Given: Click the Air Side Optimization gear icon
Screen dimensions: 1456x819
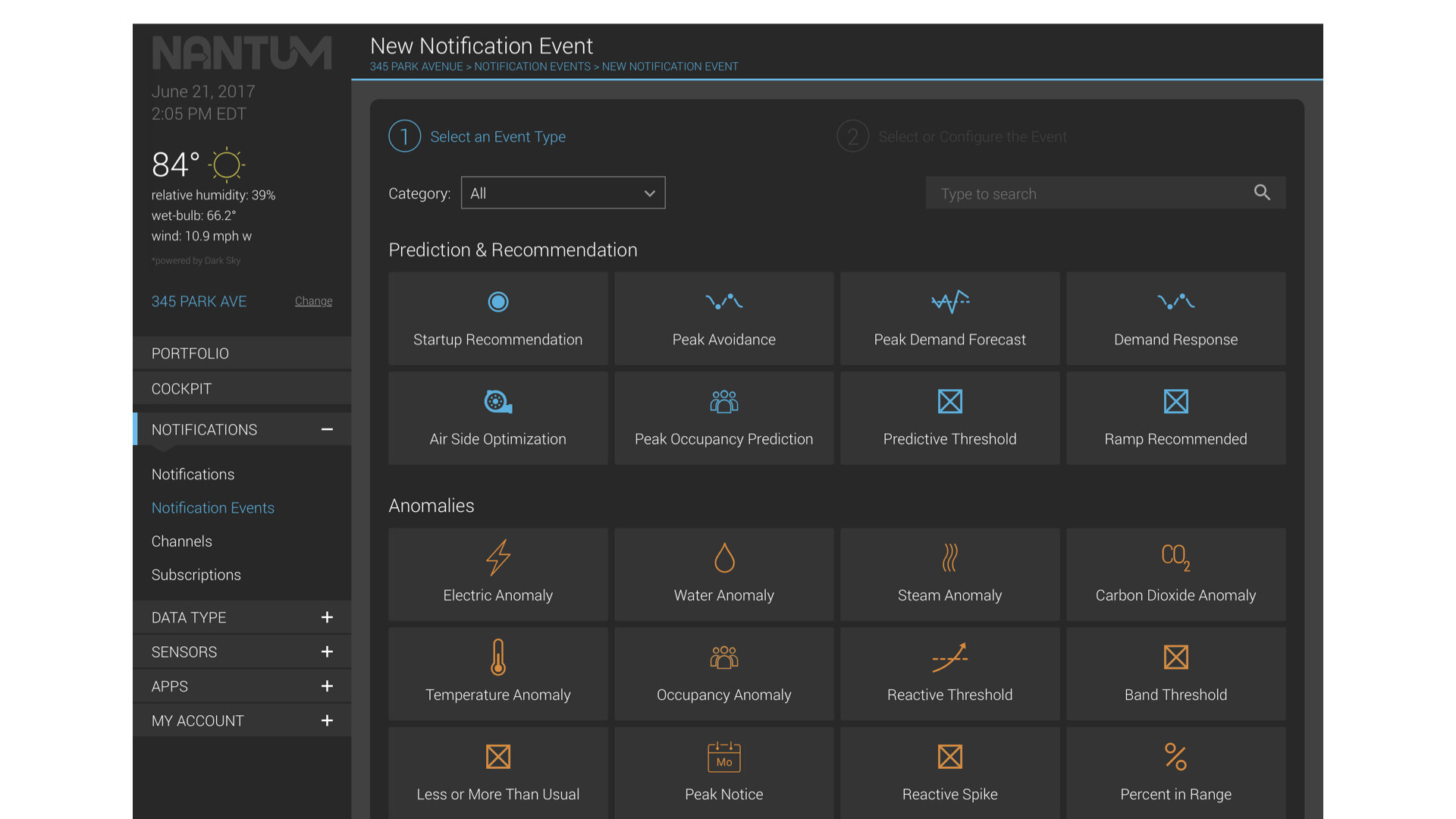Looking at the screenshot, I should pyautogui.click(x=498, y=401).
